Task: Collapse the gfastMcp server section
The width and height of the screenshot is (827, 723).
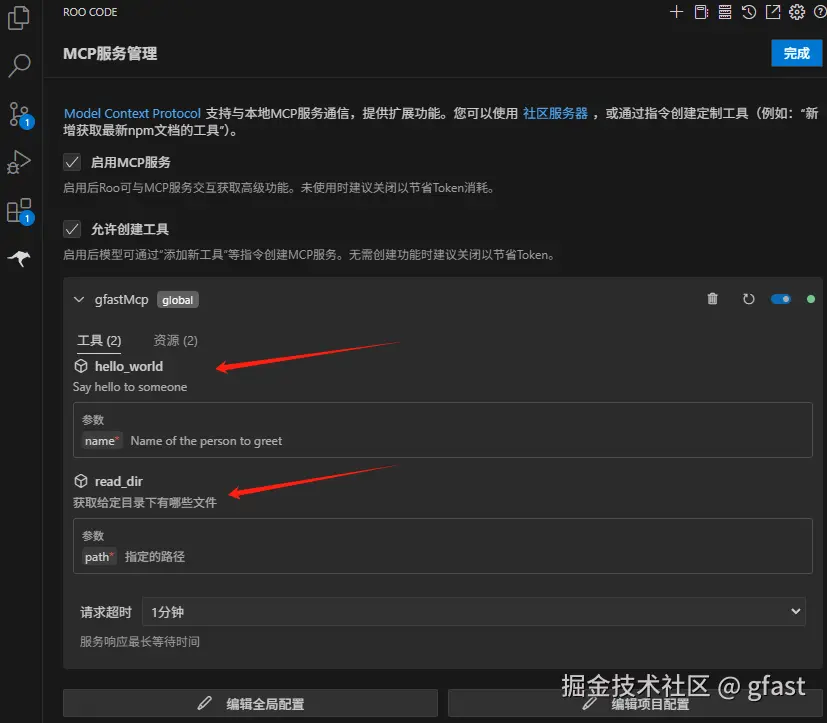Action: (79, 300)
